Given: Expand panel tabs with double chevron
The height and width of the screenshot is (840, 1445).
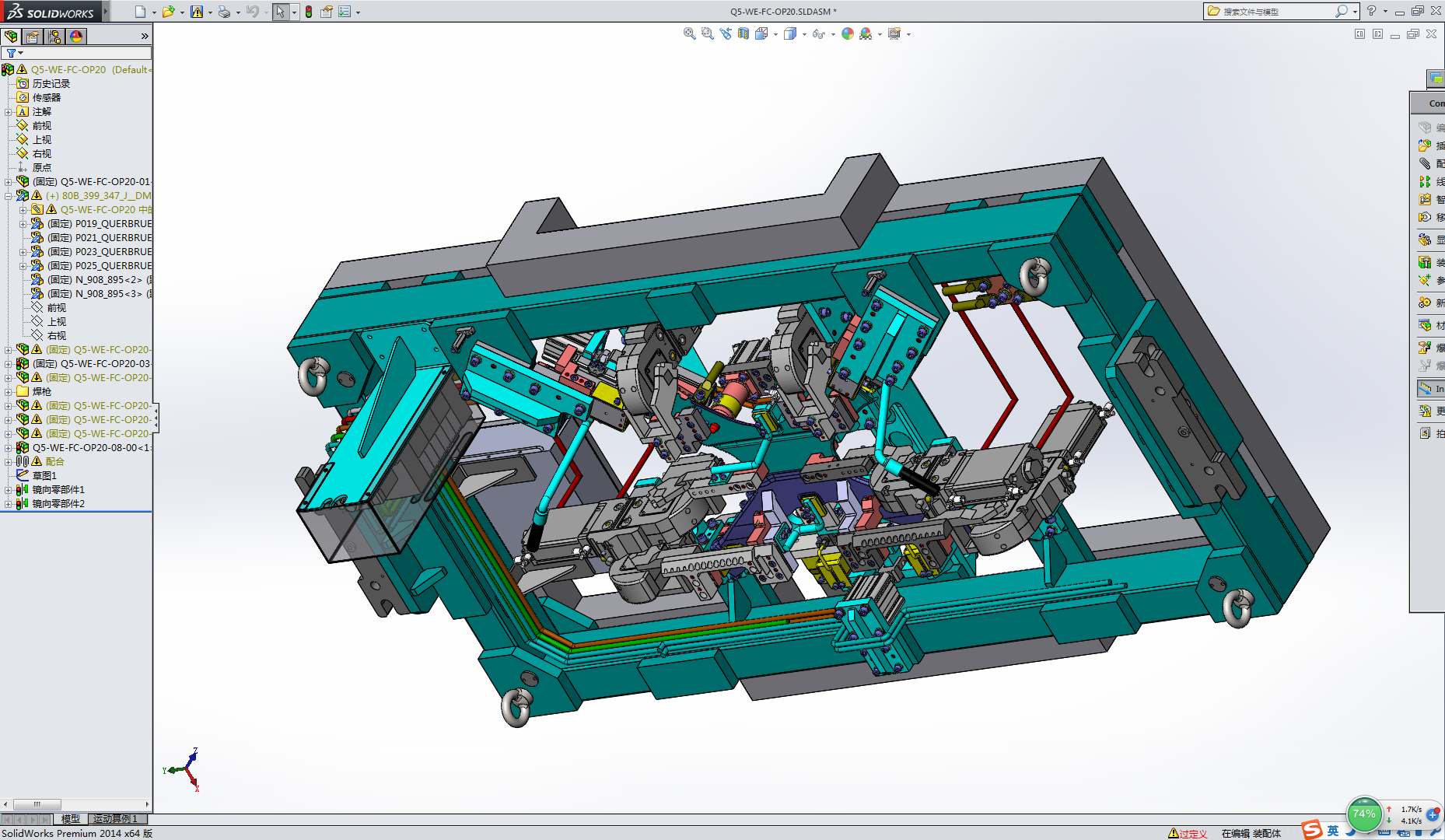Looking at the screenshot, I should [x=145, y=37].
